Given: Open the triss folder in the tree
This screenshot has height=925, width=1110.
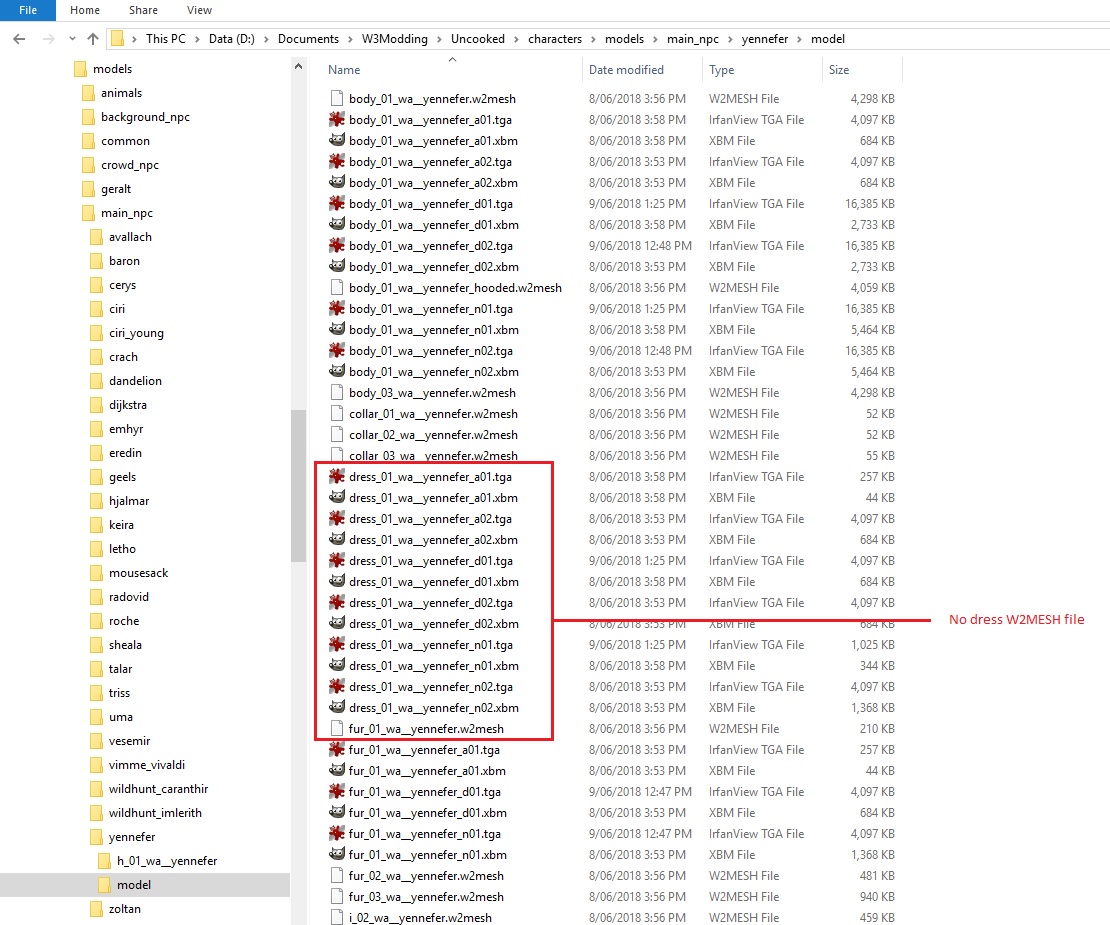Looking at the screenshot, I should click(x=119, y=693).
